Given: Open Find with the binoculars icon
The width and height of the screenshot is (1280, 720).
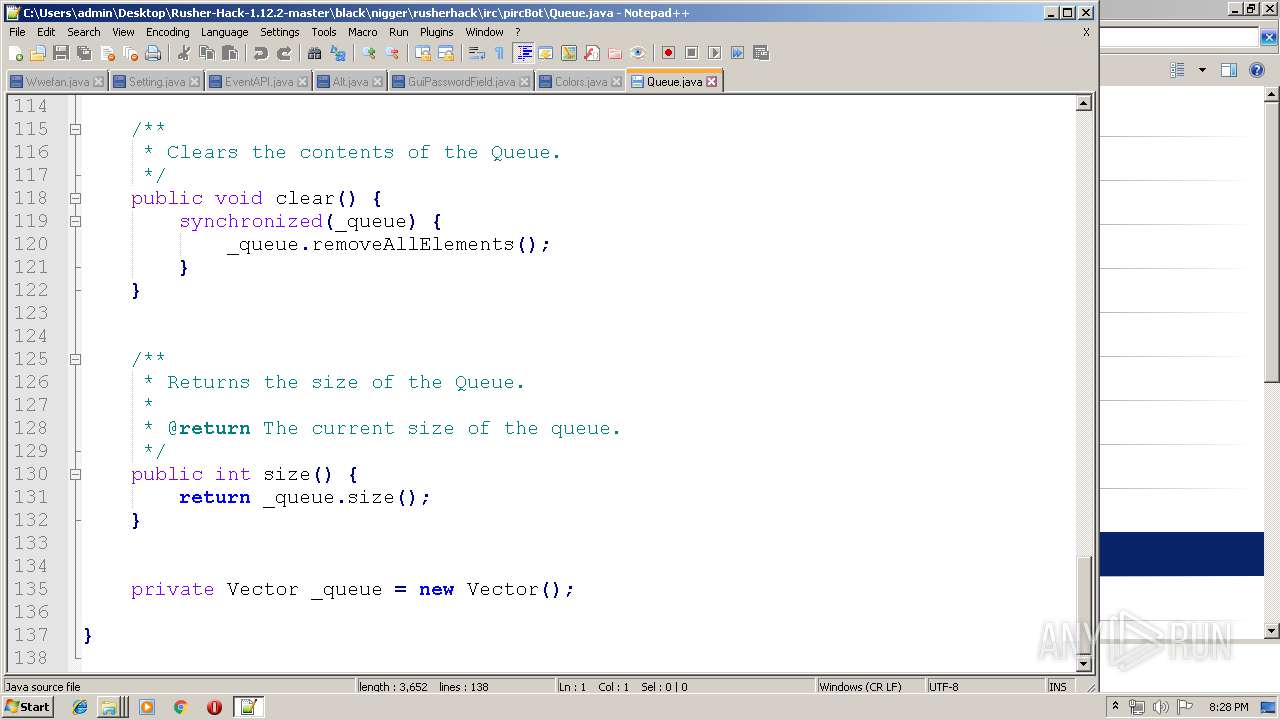Looking at the screenshot, I should pos(315,53).
